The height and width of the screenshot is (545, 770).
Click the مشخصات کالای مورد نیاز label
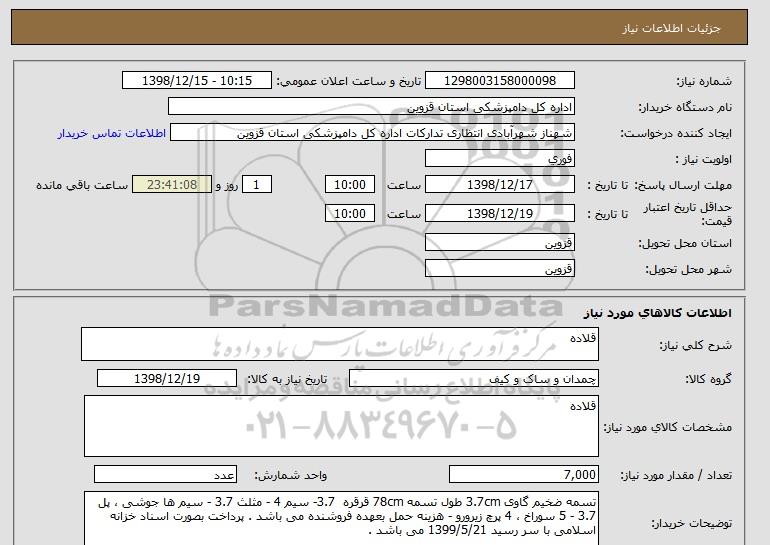point(668,427)
